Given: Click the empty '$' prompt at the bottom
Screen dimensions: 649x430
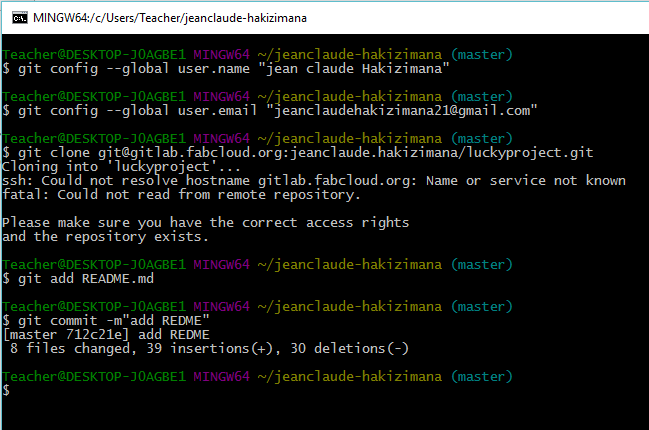Looking at the screenshot, I should click(x=6, y=390).
